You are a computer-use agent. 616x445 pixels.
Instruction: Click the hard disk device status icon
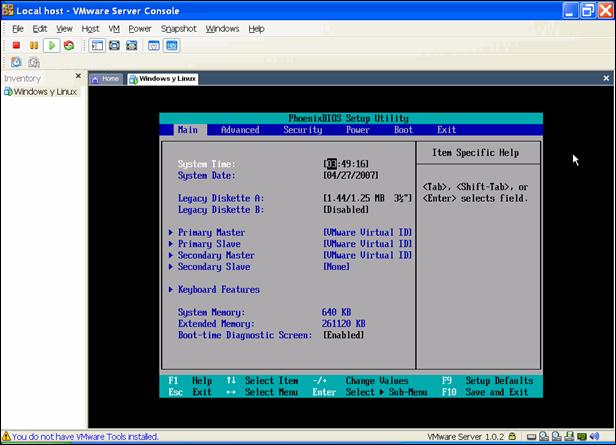pyautogui.click(x=531, y=436)
